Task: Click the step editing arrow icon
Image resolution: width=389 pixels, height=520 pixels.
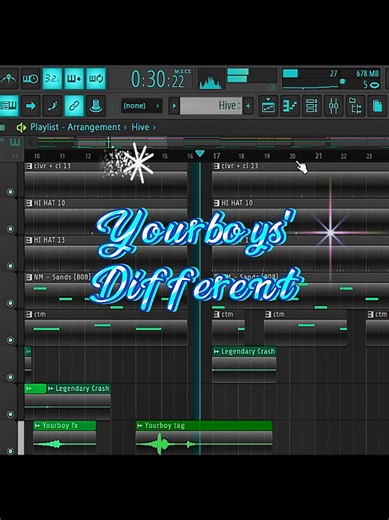Action: (x=31, y=106)
